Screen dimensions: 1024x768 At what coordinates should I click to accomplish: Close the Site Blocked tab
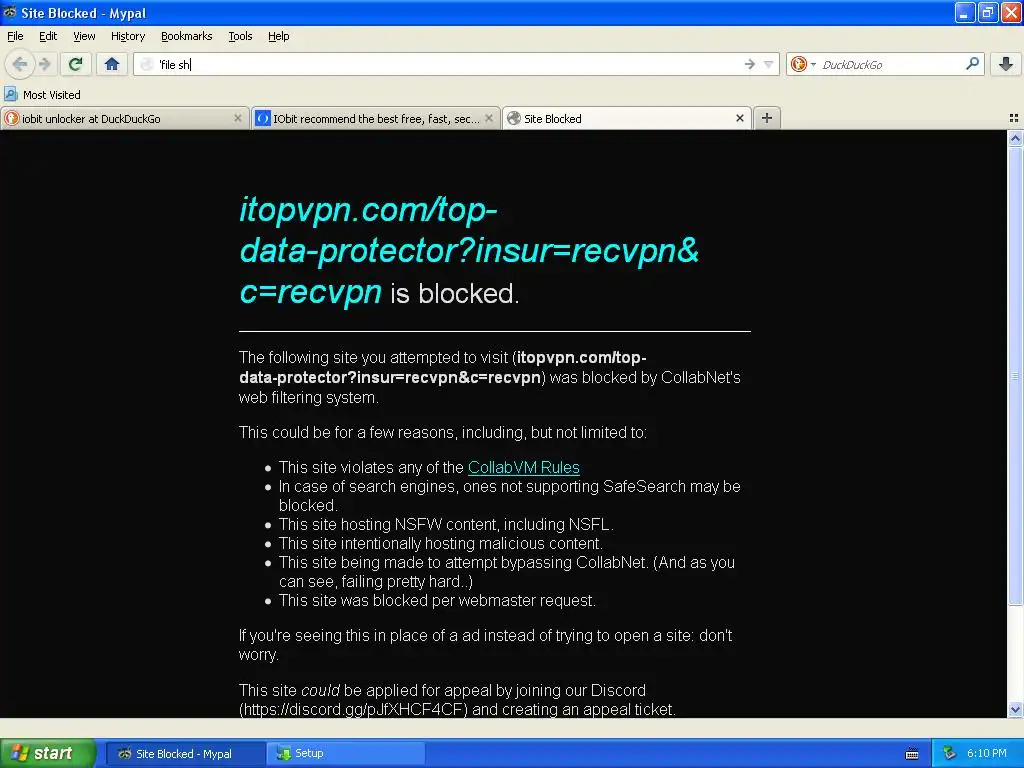click(x=739, y=118)
